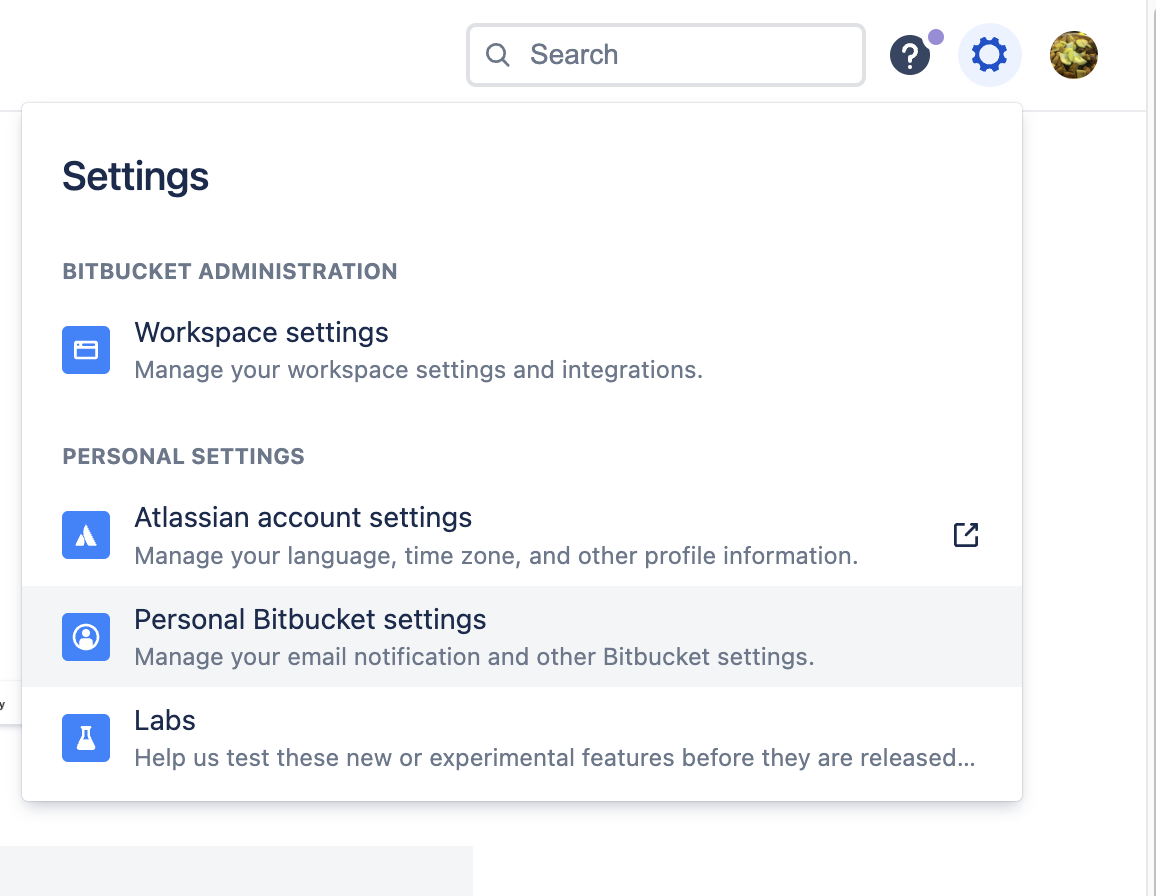
Task: Click 'Manage your email notification' description
Action: click(x=474, y=657)
